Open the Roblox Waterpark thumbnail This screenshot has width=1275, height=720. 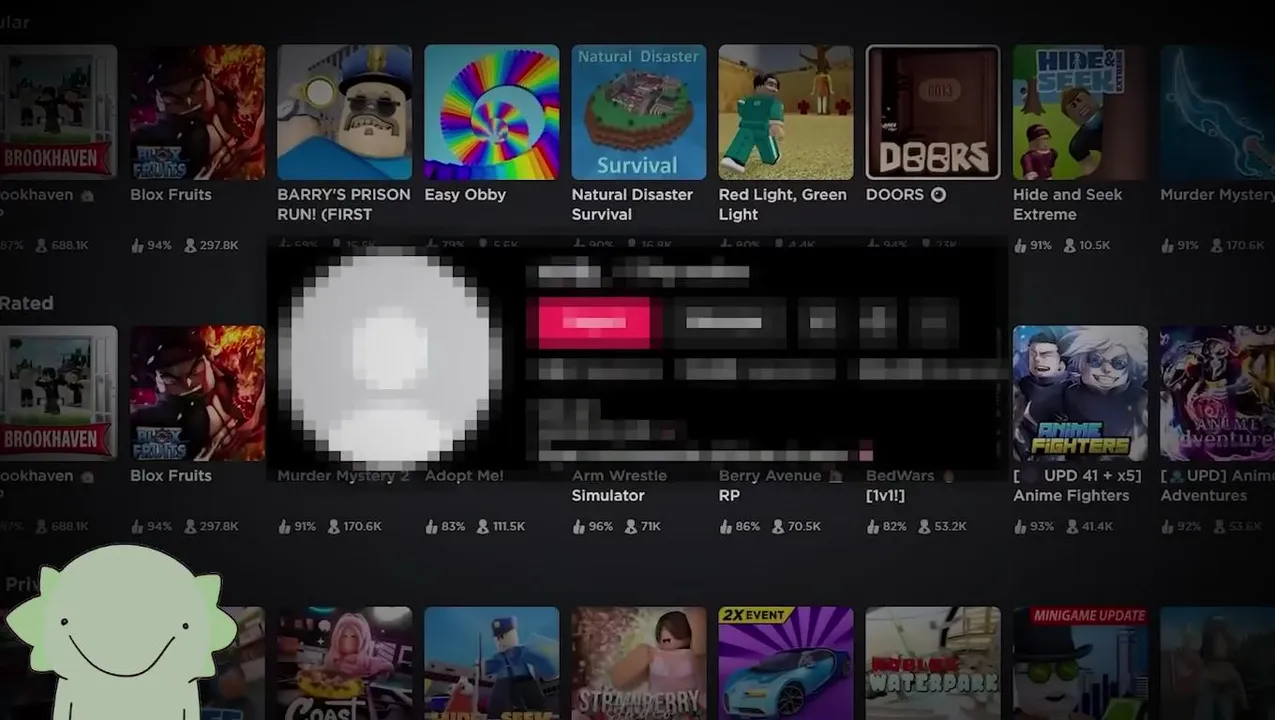[x=933, y=663]
